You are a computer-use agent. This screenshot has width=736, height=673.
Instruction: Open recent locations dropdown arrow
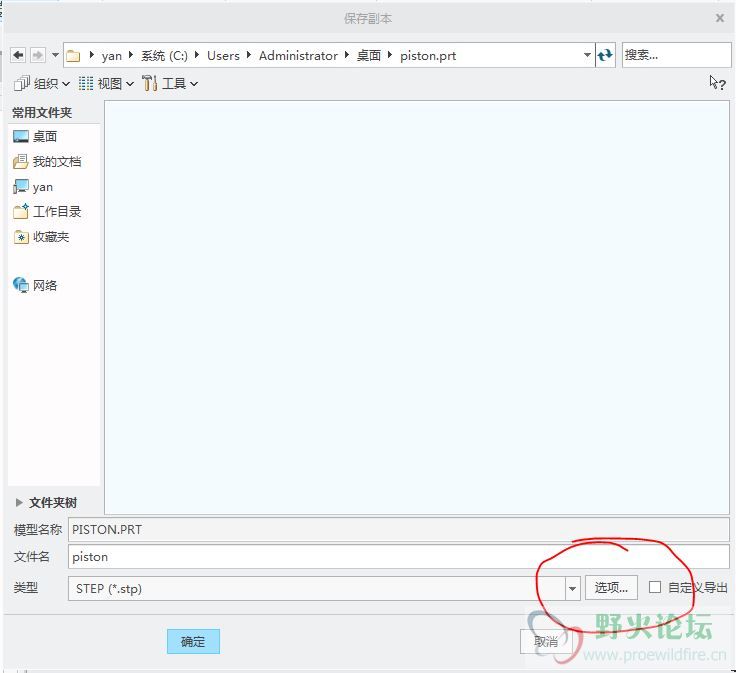(55, 55)
